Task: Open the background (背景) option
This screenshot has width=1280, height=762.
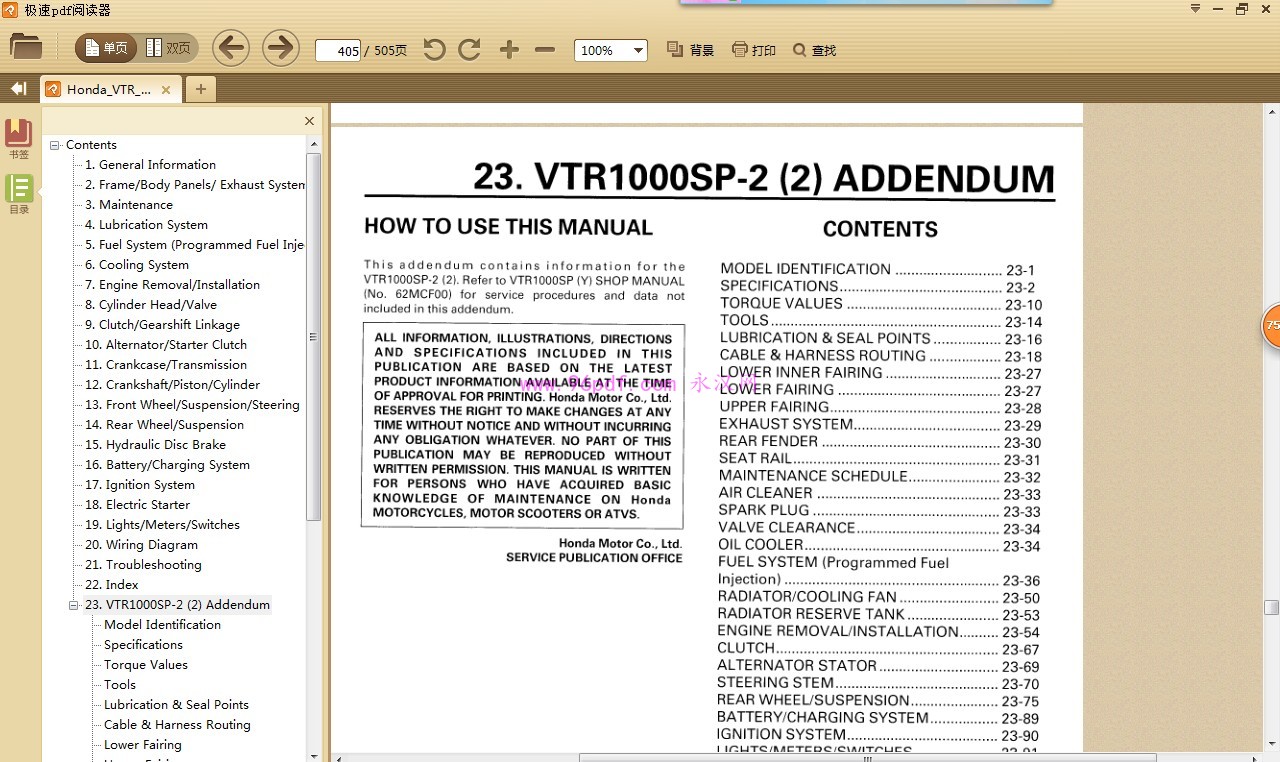Action: click(690, 50)
